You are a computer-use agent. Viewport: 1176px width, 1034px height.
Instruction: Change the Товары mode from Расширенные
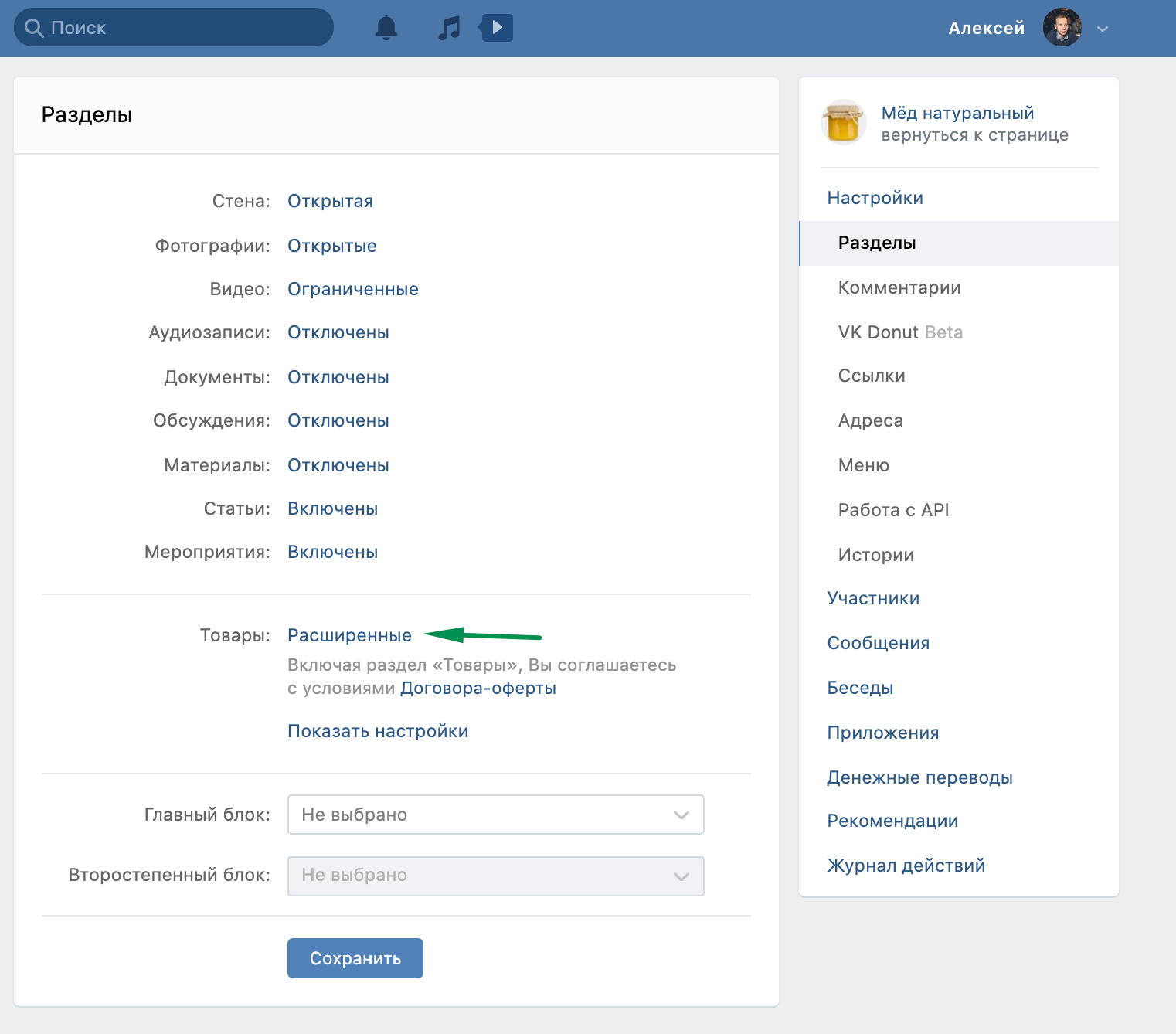pyautogui.click(x=349, y=635)
